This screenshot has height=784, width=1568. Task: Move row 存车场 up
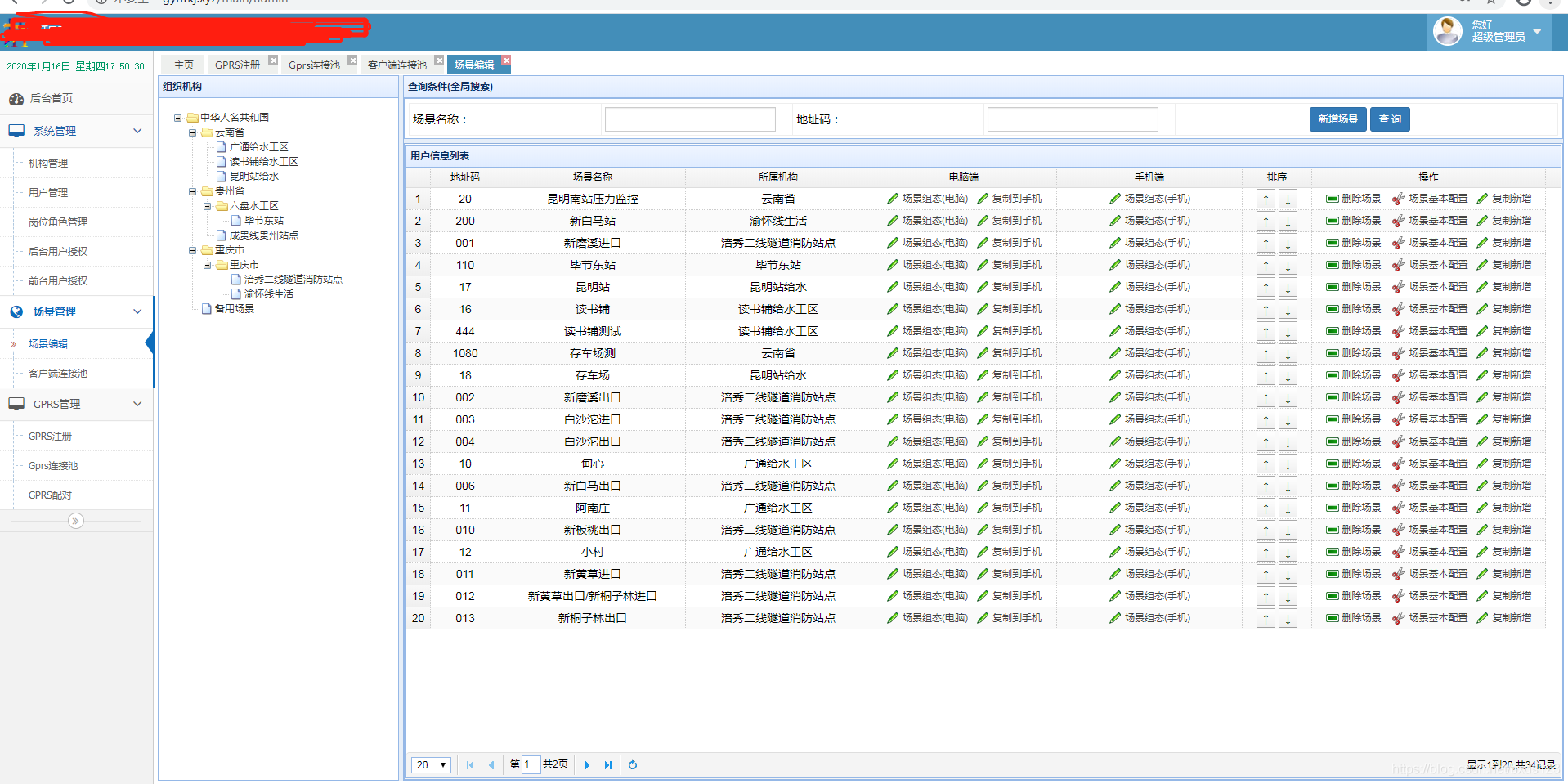click(1266, 375)
